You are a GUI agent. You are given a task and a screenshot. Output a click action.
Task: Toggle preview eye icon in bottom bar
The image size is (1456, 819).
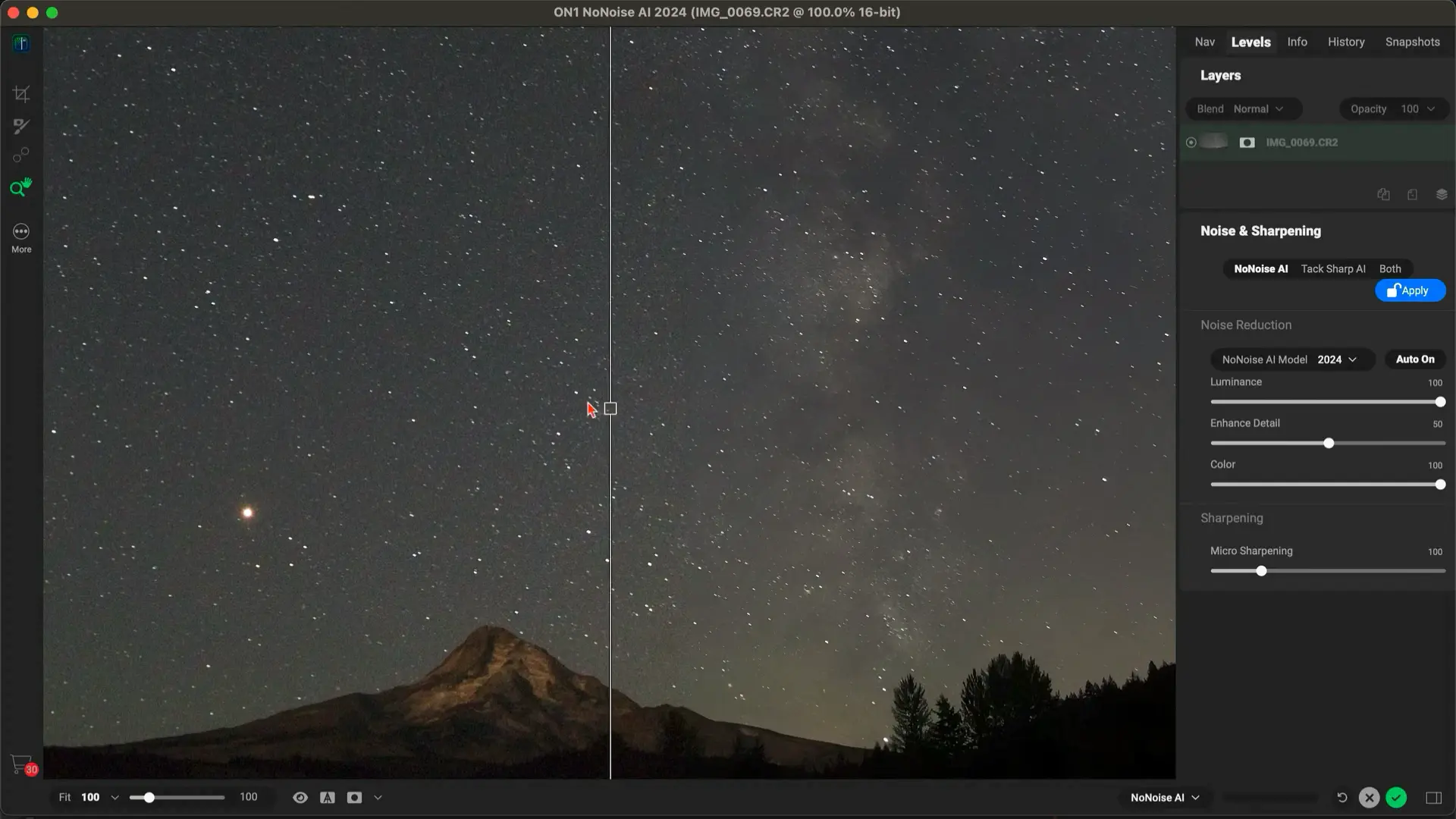(x=300, y=798)
